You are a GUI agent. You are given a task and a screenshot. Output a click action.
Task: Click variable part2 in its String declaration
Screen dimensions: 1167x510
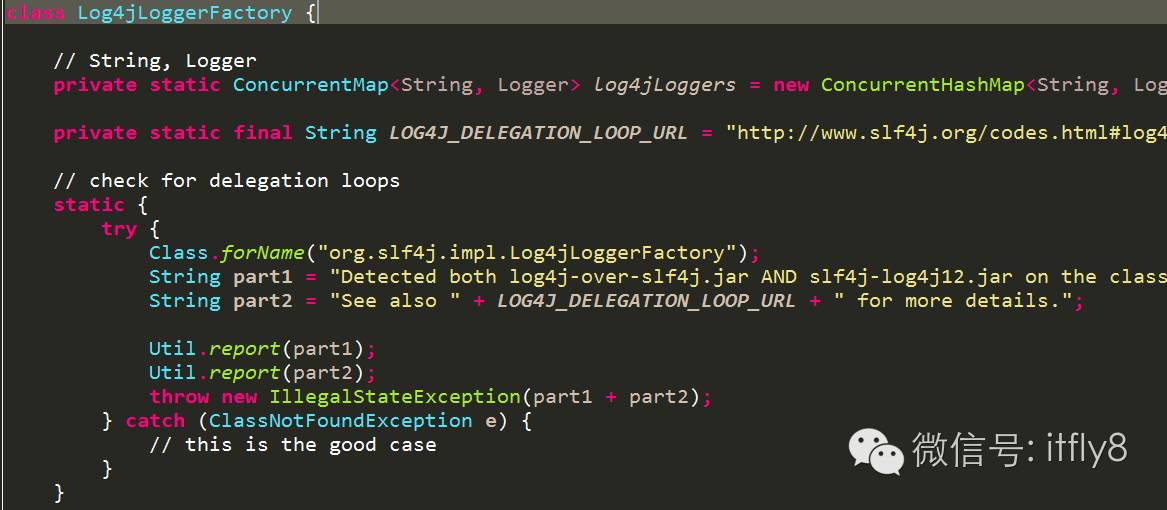[x=263, y=301]
